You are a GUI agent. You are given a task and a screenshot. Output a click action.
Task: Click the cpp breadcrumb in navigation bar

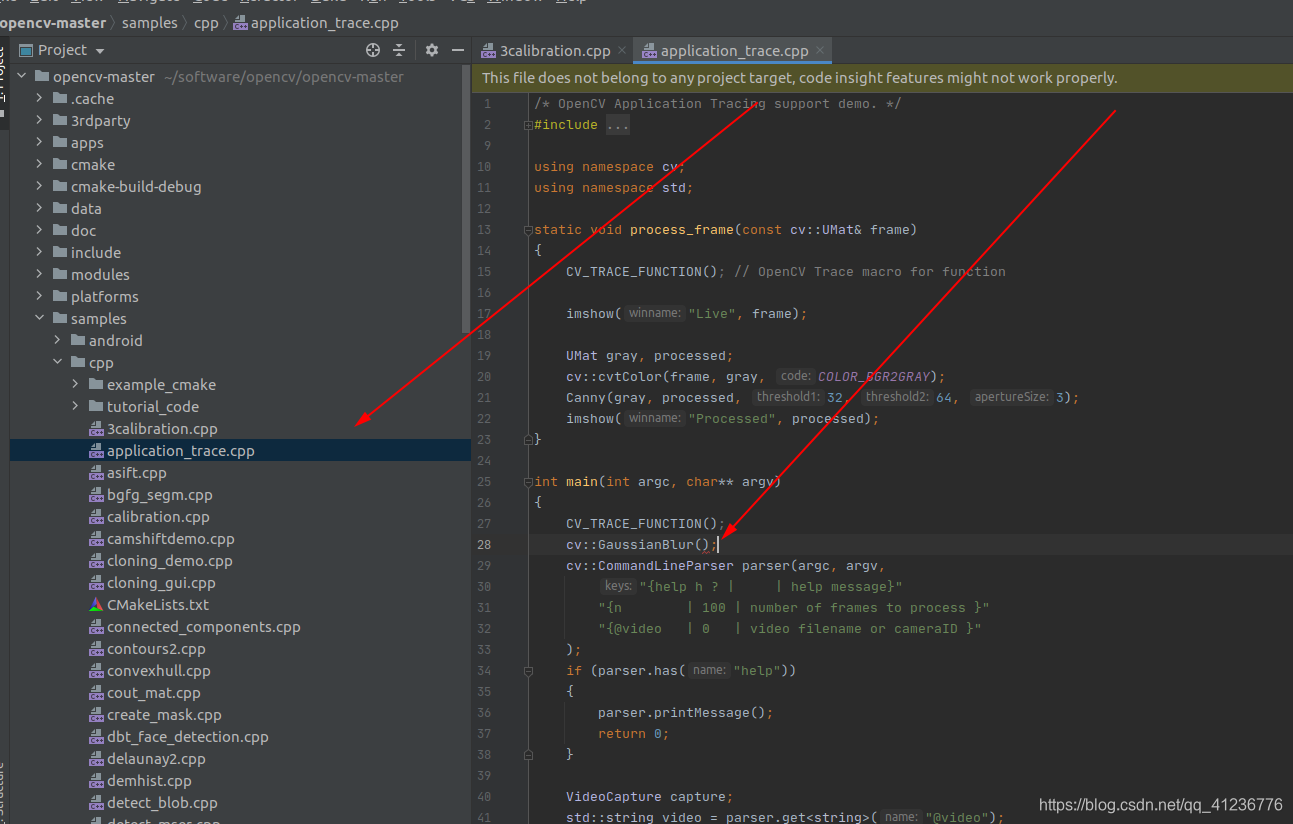coord(205,23)
